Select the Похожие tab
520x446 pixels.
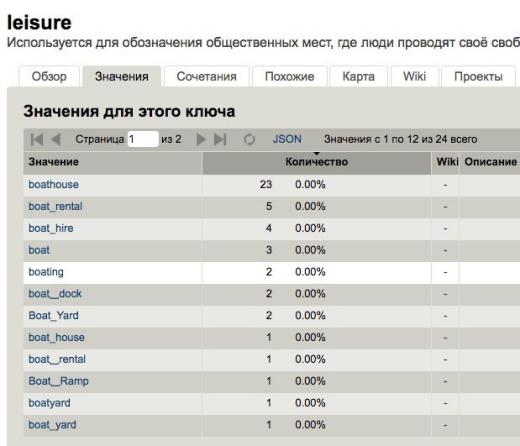pos(289,77)
